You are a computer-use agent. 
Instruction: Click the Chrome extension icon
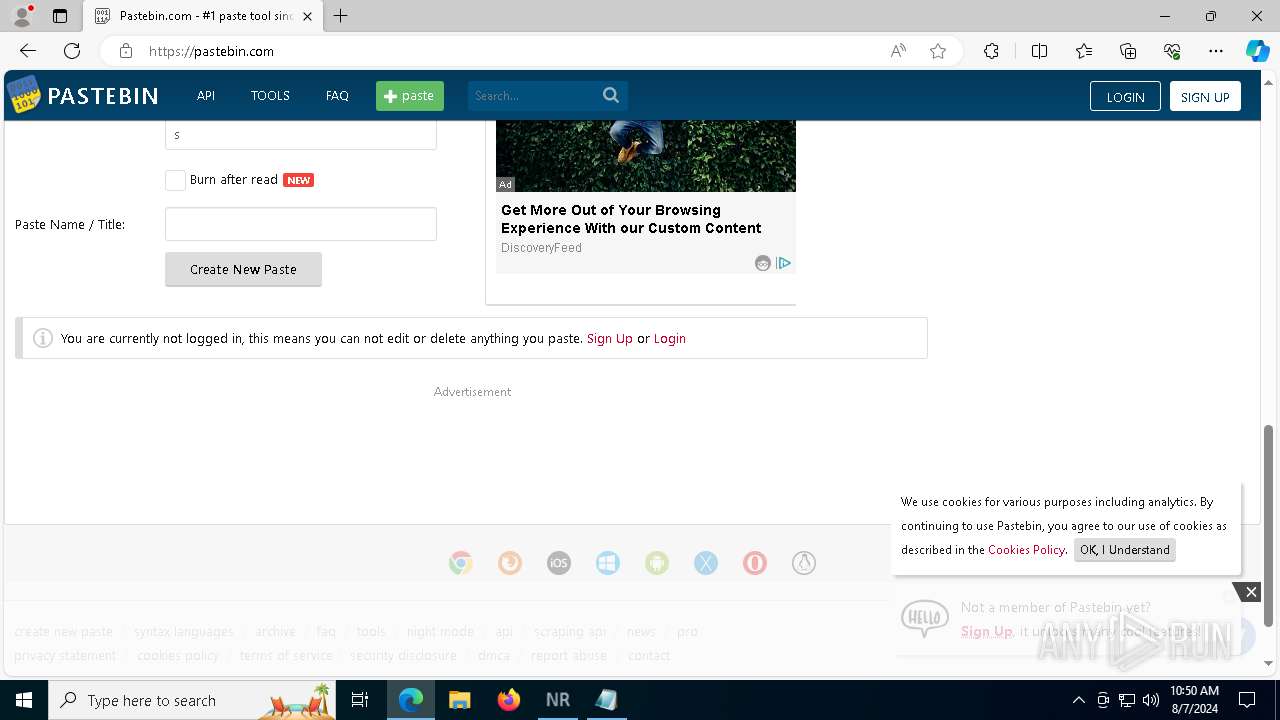click(x=460, y=563)
